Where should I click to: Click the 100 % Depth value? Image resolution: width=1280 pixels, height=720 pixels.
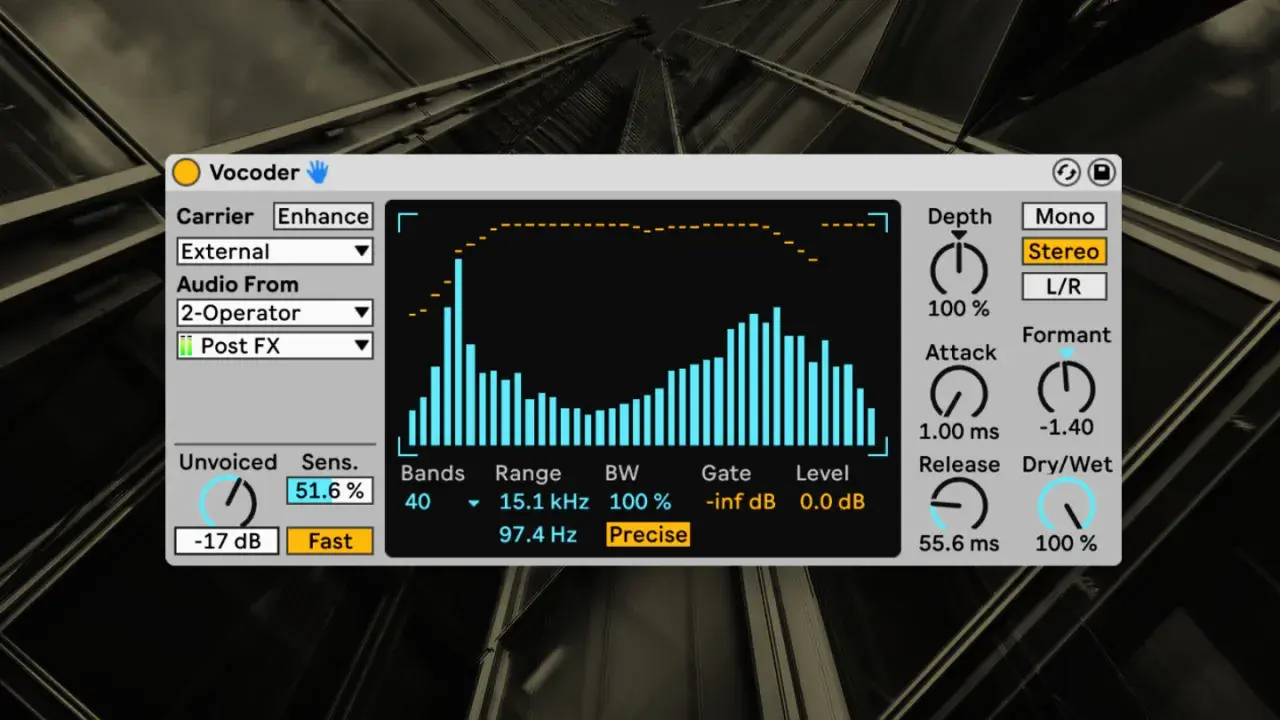(x=959, y=308)
